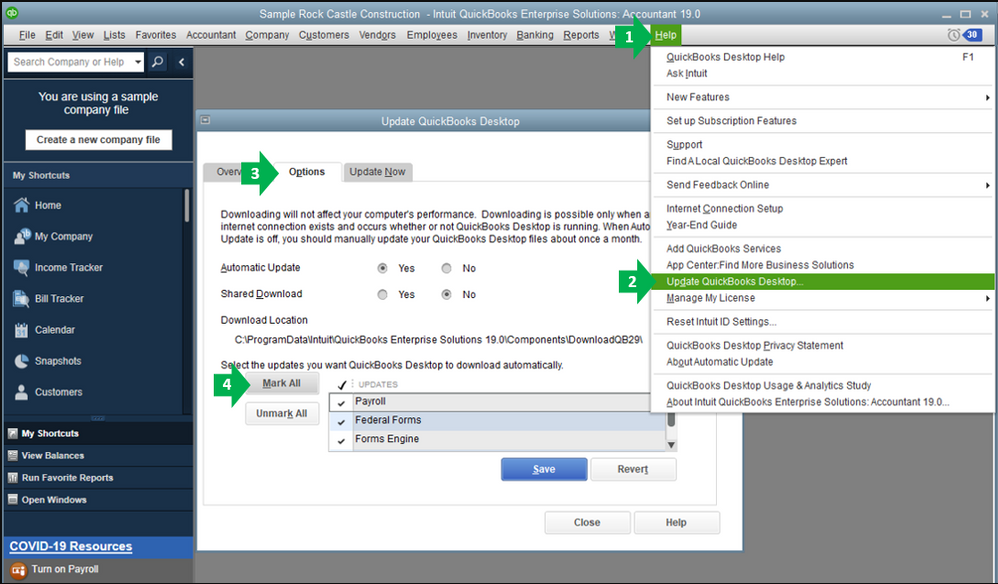Screen dimensions: 998x584
Task: Set Shared Download to No
Action: coord(447,295)
